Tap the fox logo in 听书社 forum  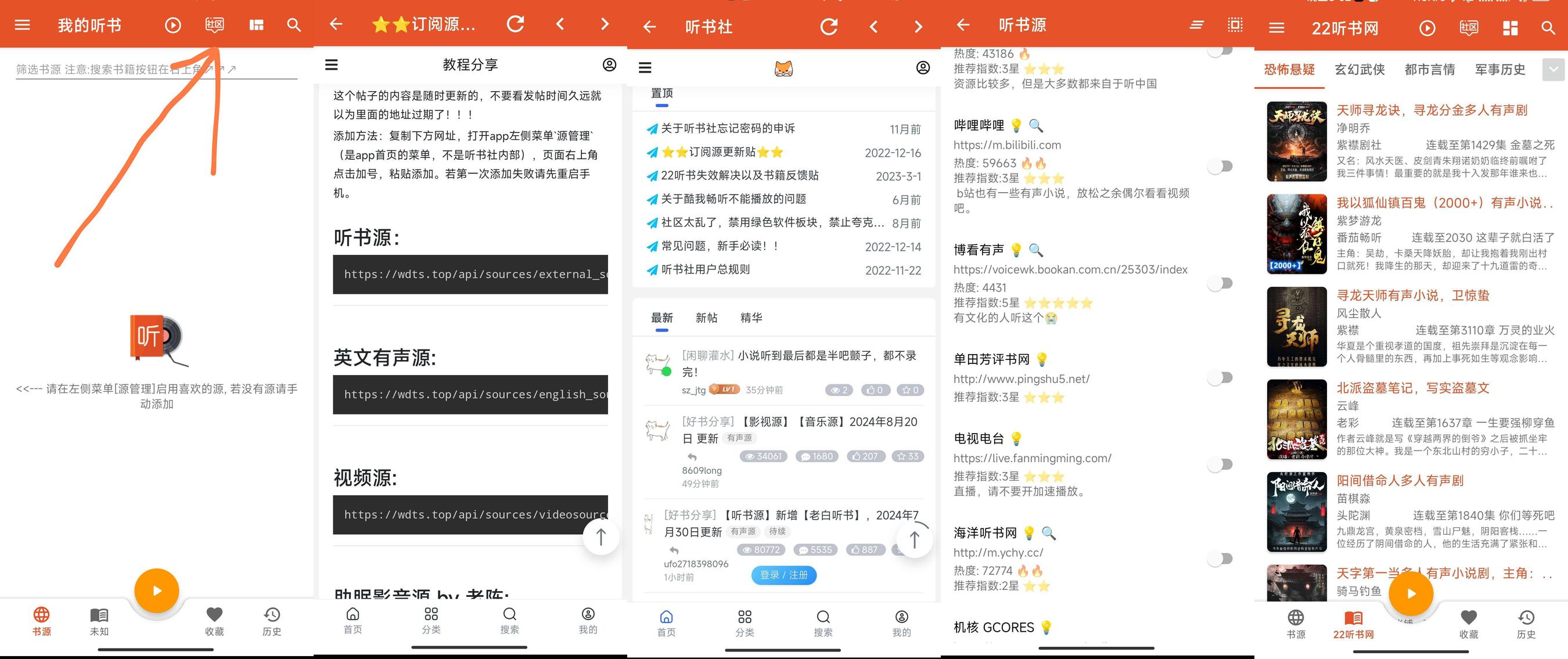pyautogui.click(x=784, y=68)
